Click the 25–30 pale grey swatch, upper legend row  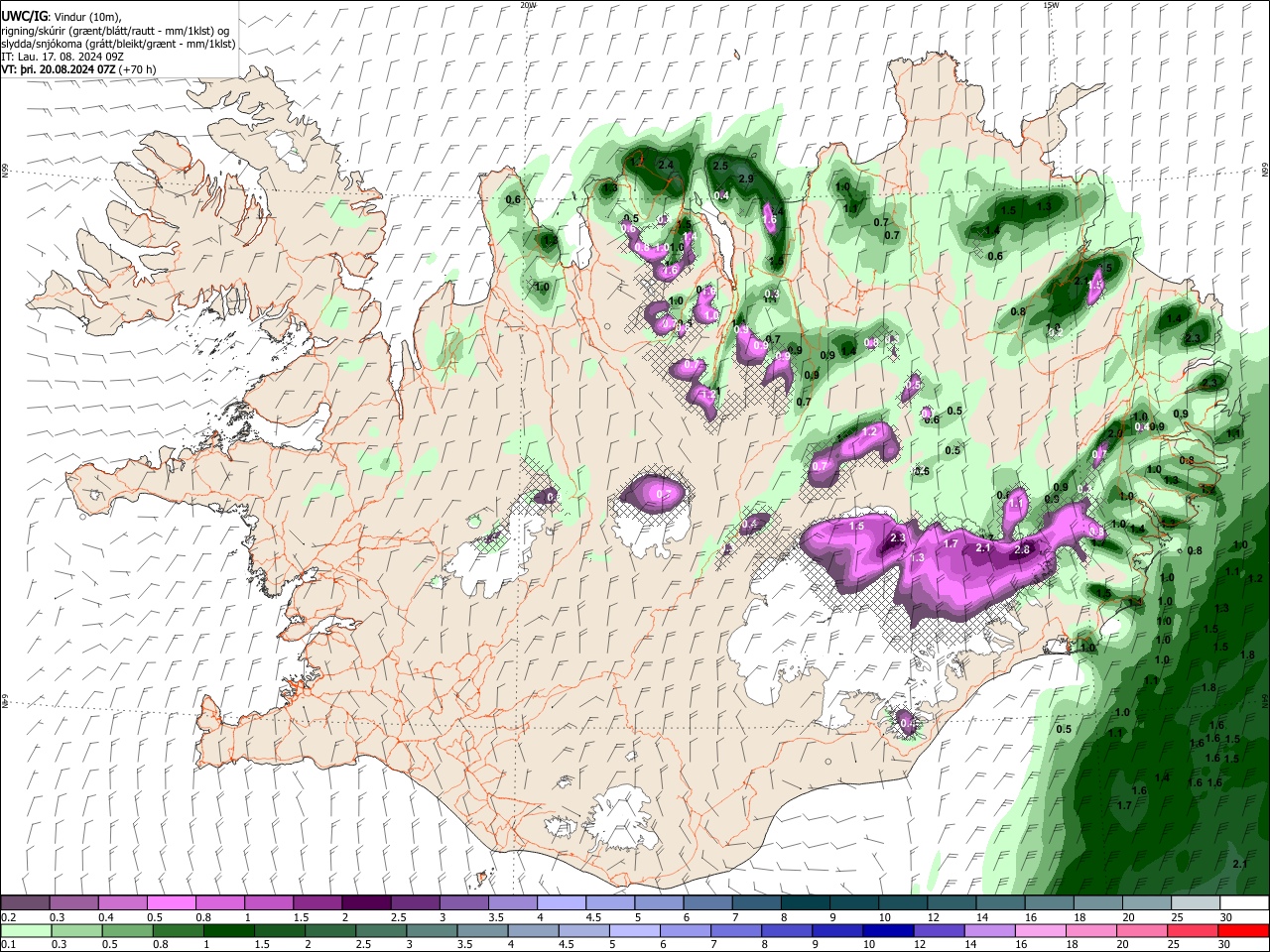(x=1196, y=903)
